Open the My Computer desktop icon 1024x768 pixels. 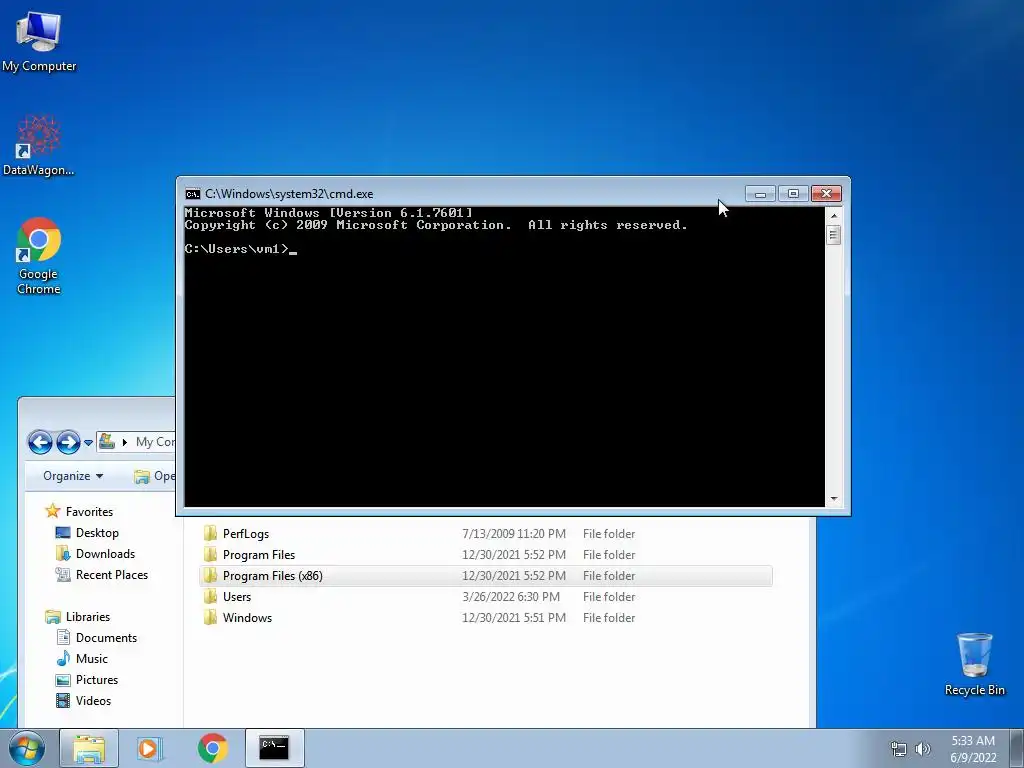[39, 41]
